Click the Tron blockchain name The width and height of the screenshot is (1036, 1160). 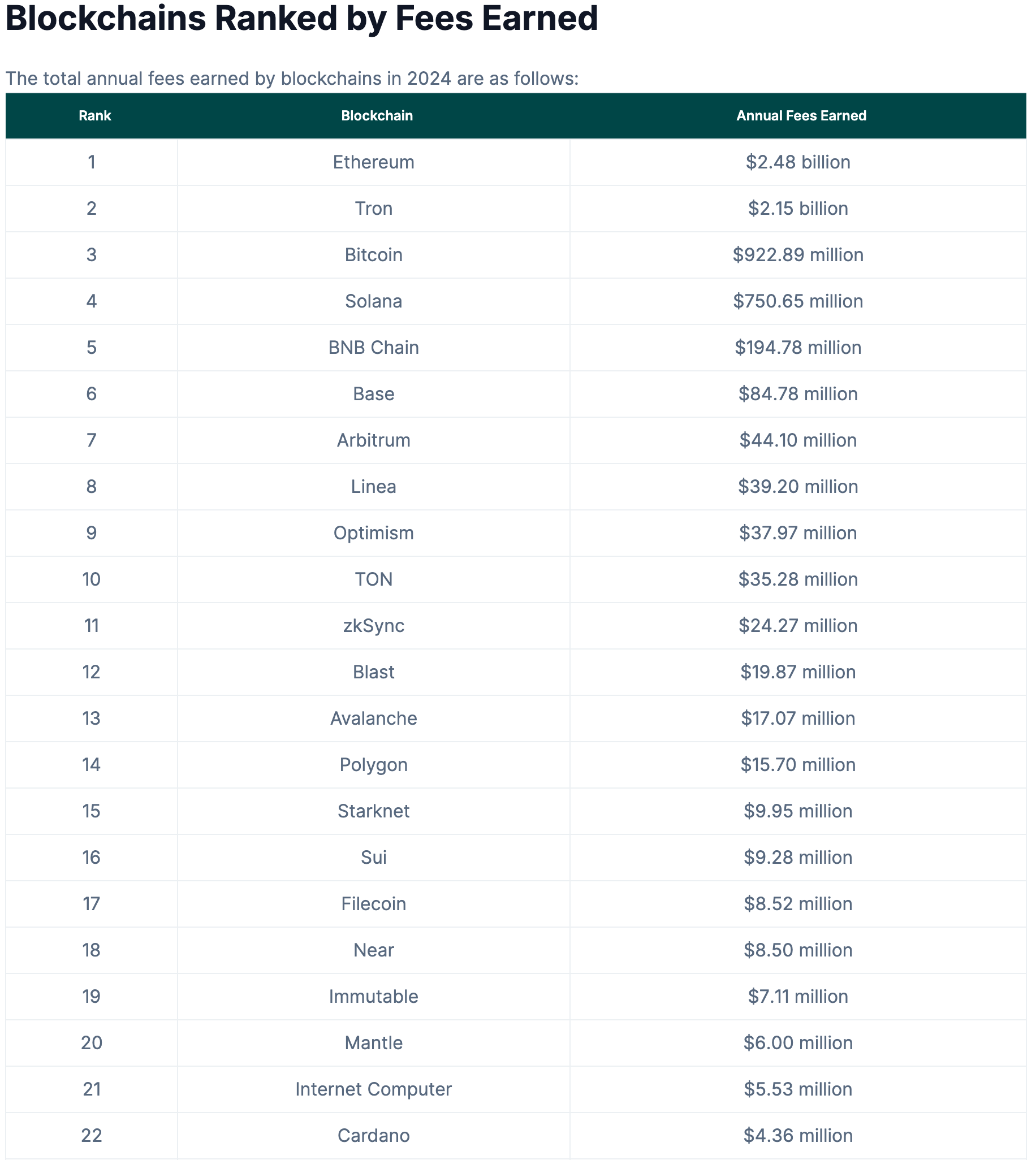(x=373, y=208)
